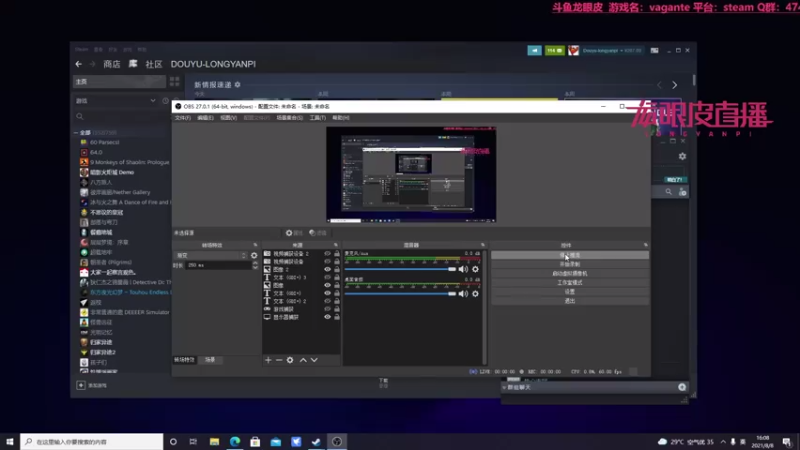Click the Steam friends list search icon
This screenshot has width=800, height=450.
coord(668,192)
